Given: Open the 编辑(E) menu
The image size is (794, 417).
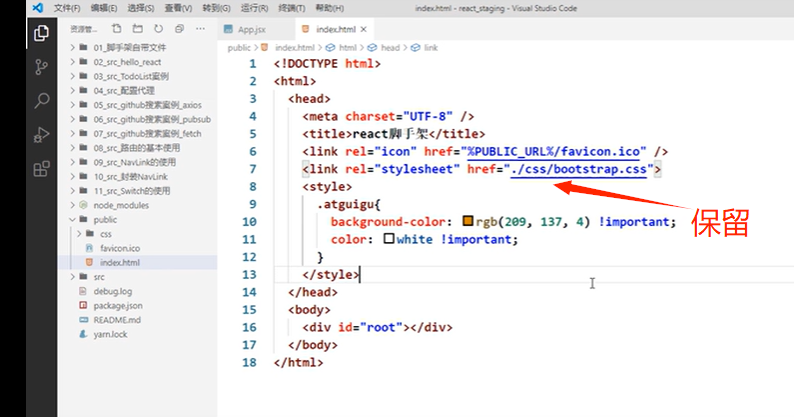Looking at the screenshot, I should (104, 8).
